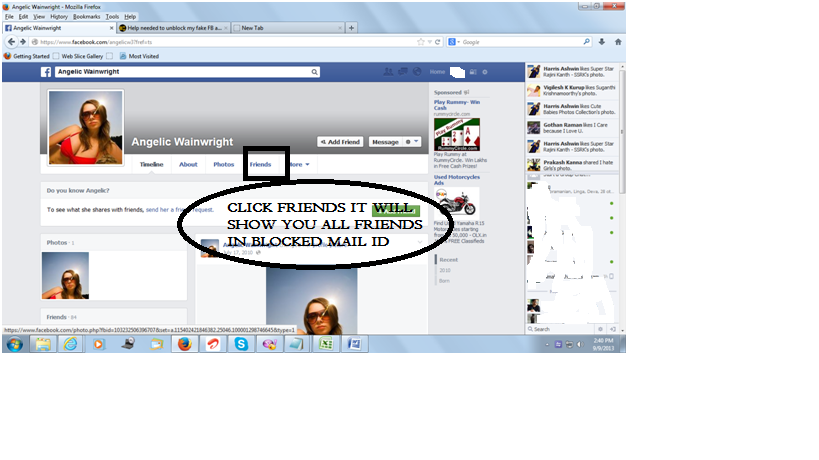Open the File menu

tap(9, 17)
